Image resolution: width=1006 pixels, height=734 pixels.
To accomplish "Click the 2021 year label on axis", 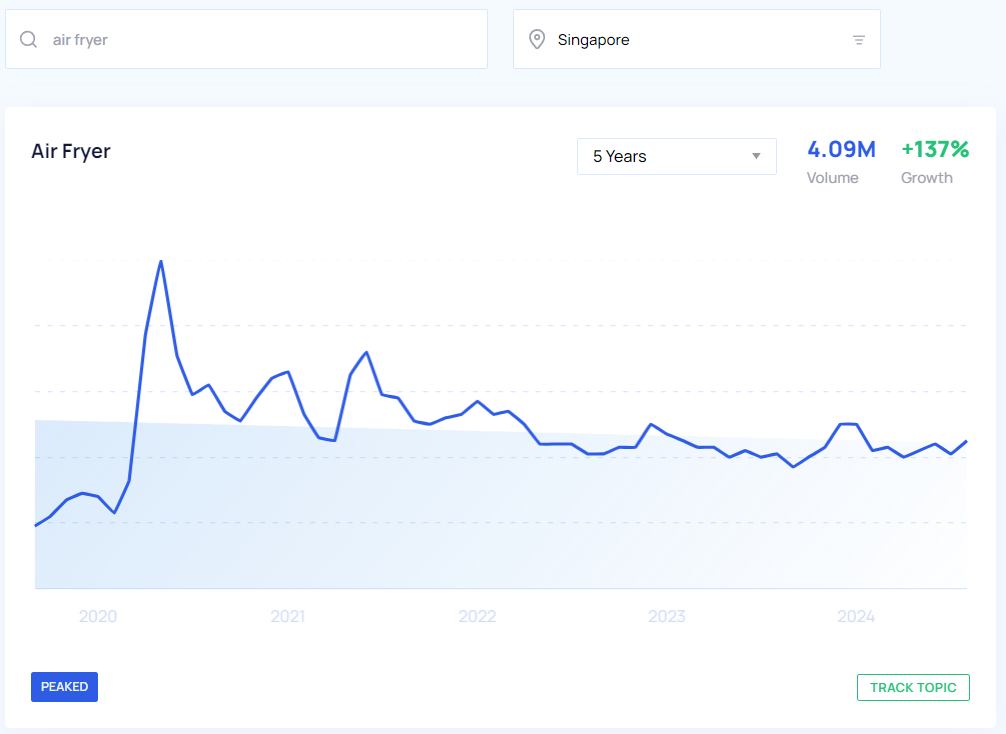I will pyautogui.click(x=287, y=616).
